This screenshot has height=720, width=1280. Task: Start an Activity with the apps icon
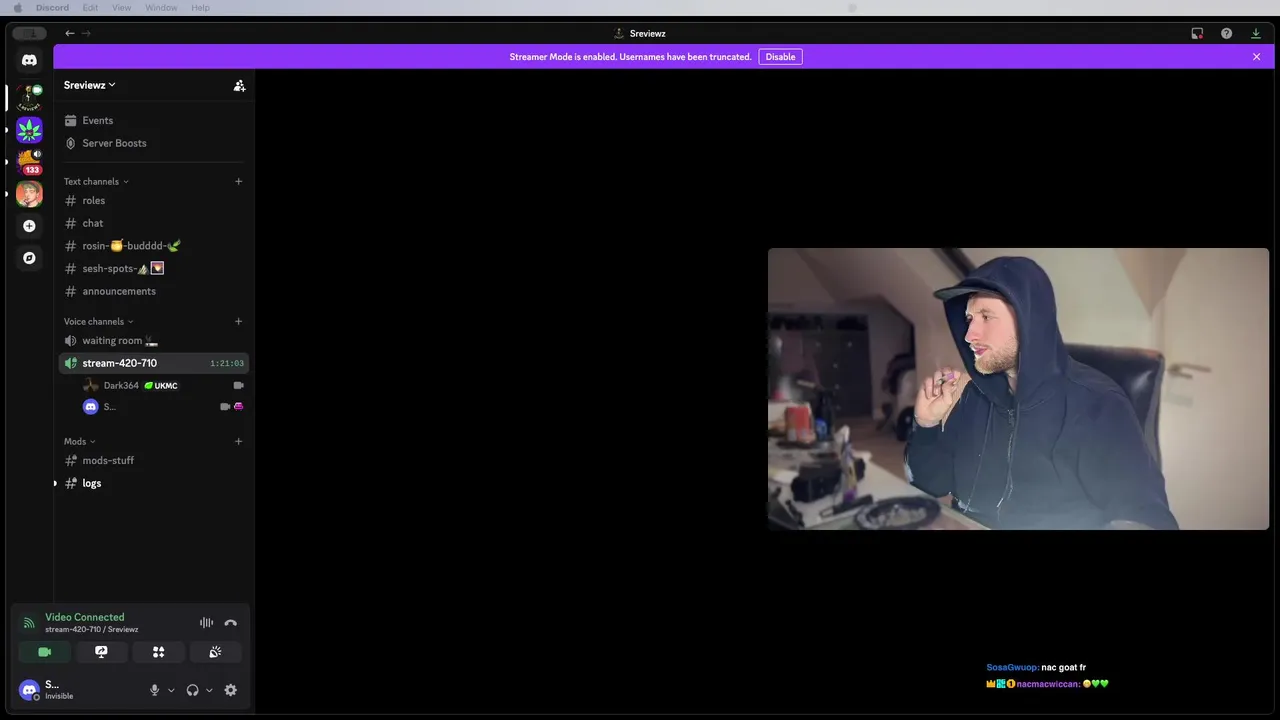(x=158, y=652)
